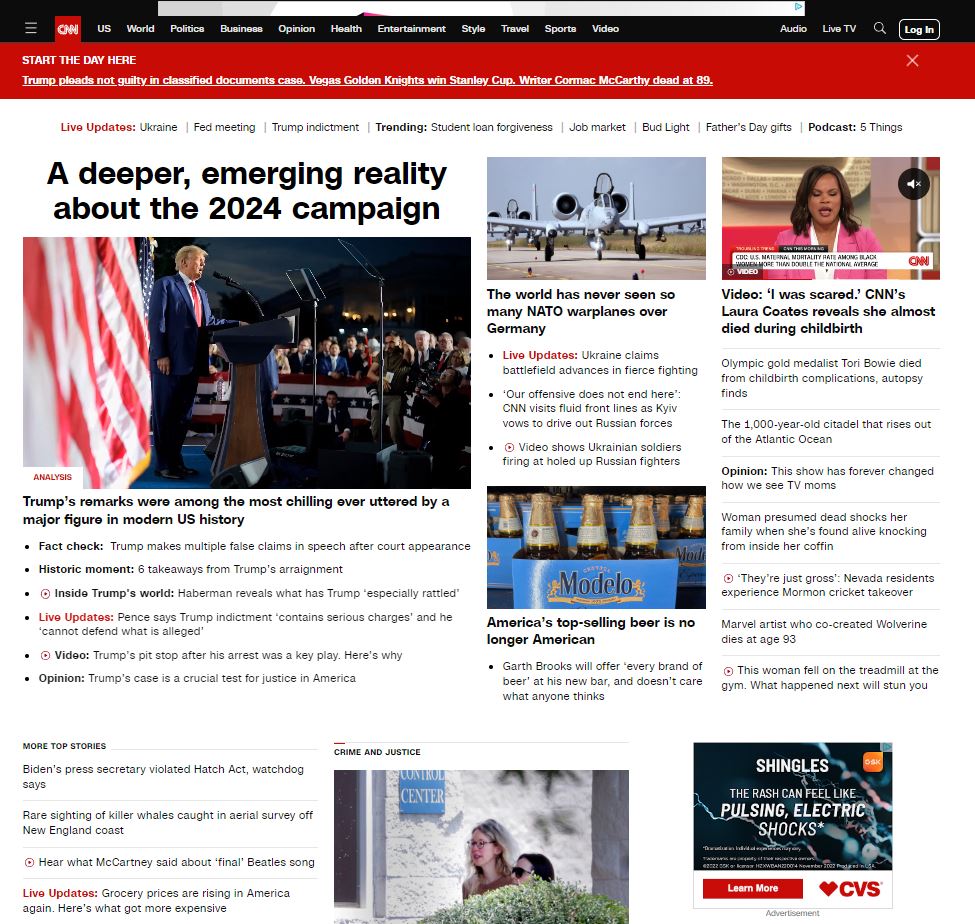Open Live TV
Screen dimensions: 975x924
(839, 29)
